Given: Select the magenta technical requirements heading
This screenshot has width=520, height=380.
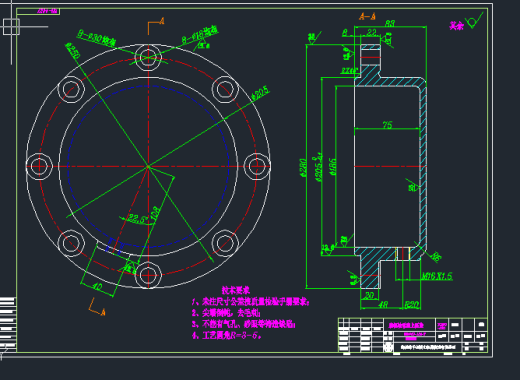Looking at the screenshot, I should pos(236,290).
